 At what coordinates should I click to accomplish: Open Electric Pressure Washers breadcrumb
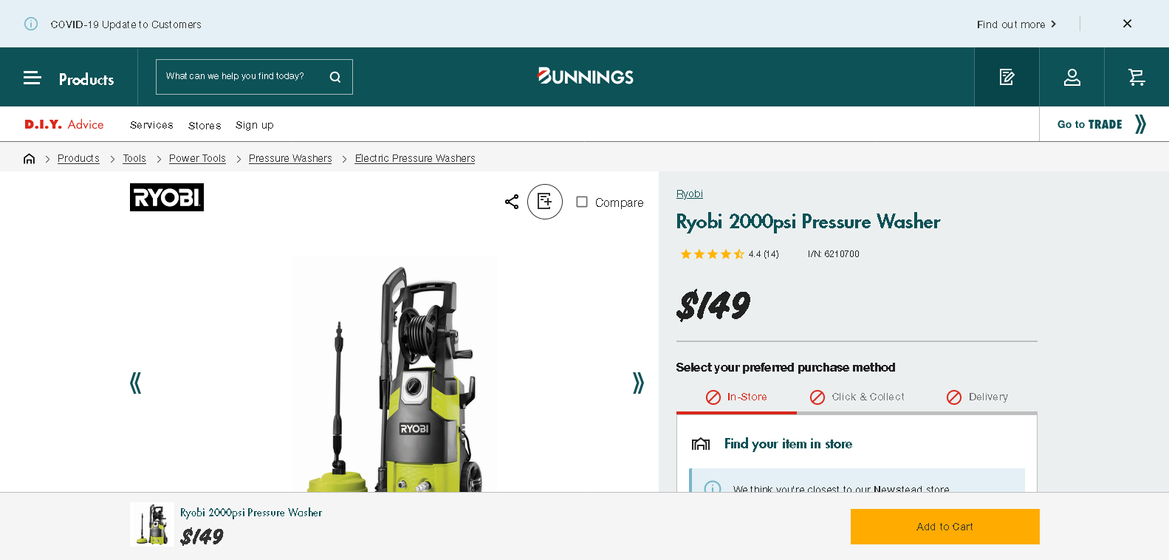click(415, 159)
